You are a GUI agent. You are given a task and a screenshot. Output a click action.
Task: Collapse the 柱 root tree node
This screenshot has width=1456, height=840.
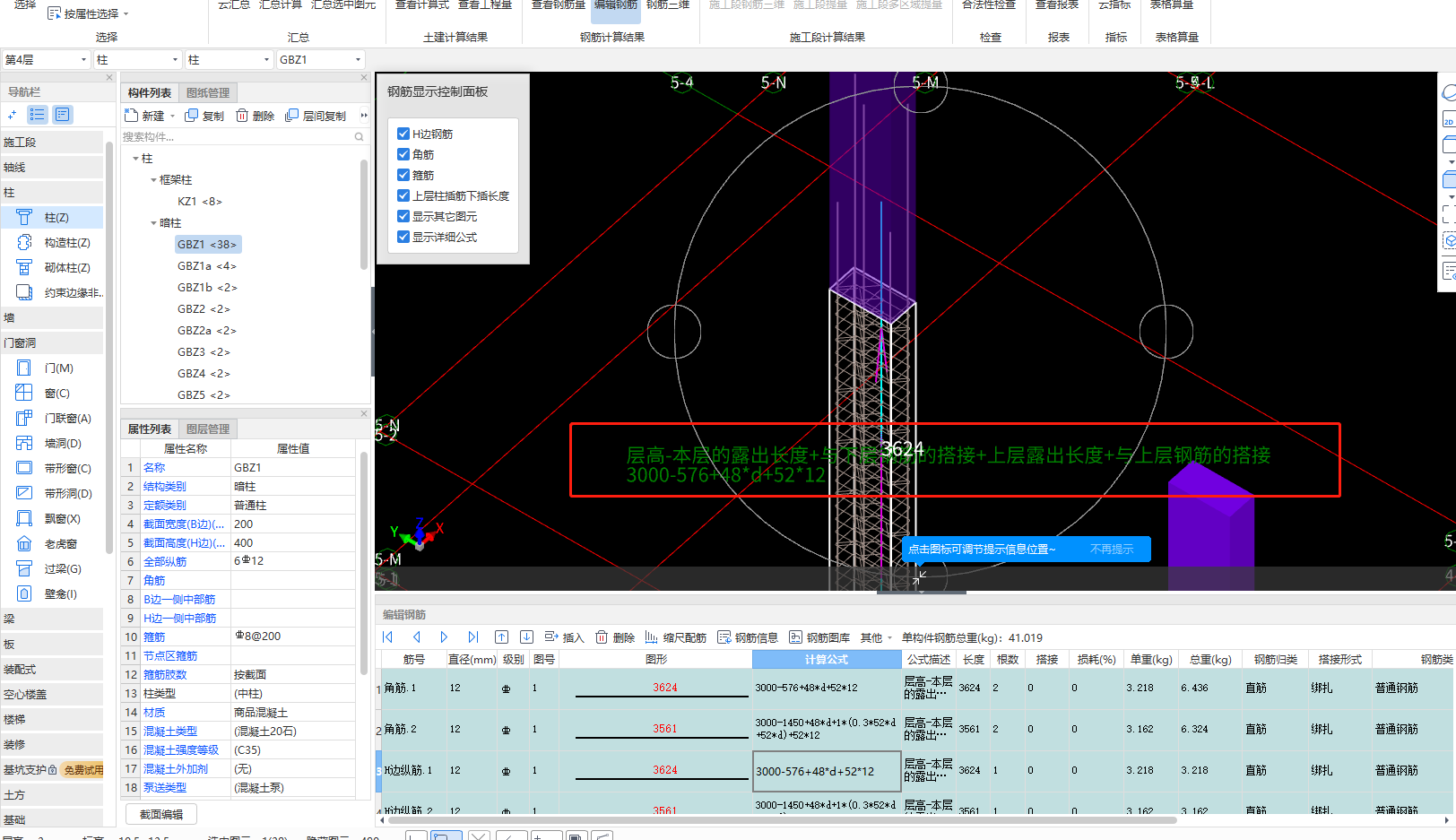coord(136,159)
